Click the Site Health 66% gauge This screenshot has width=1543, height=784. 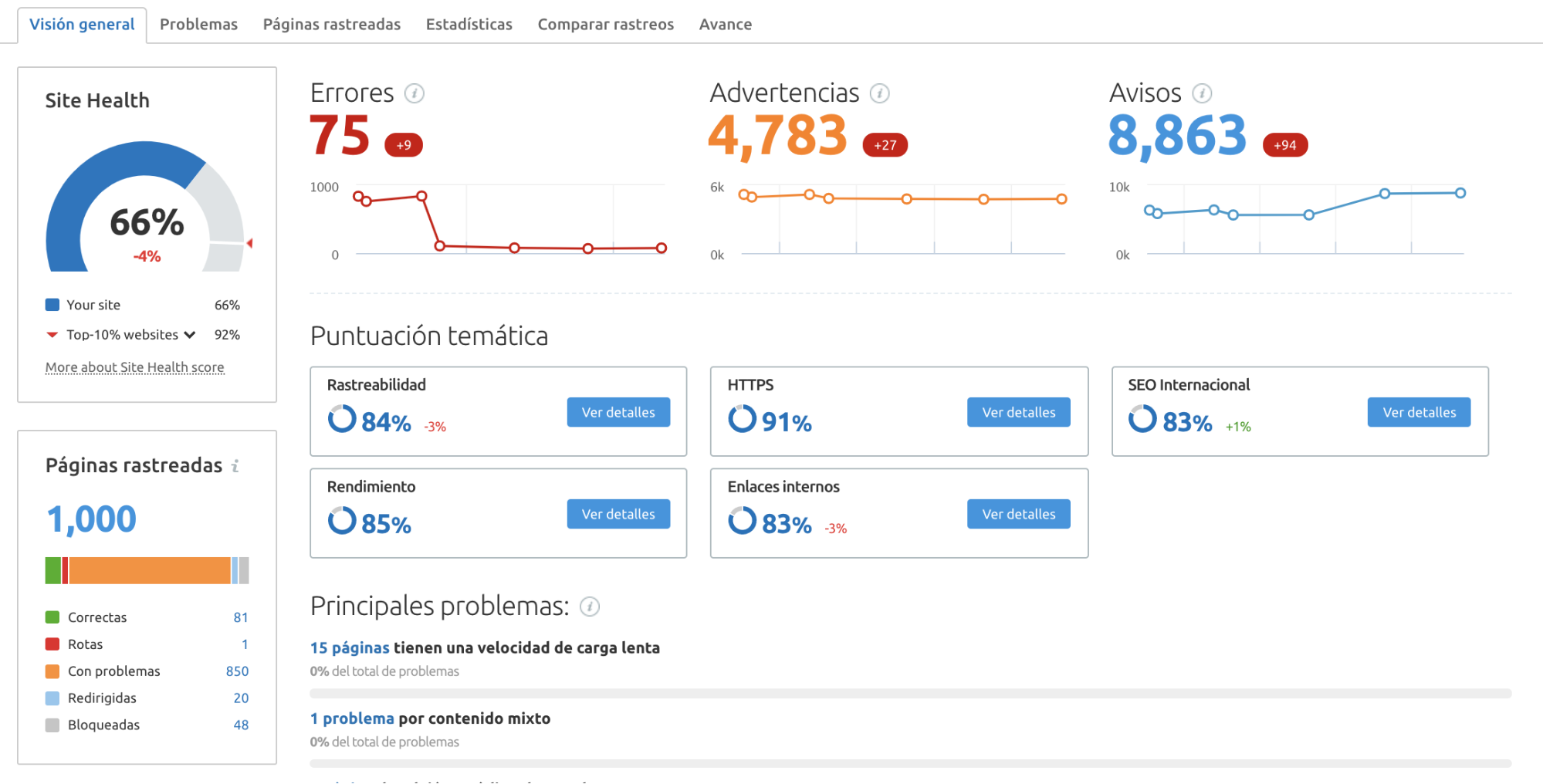(146, 206)
